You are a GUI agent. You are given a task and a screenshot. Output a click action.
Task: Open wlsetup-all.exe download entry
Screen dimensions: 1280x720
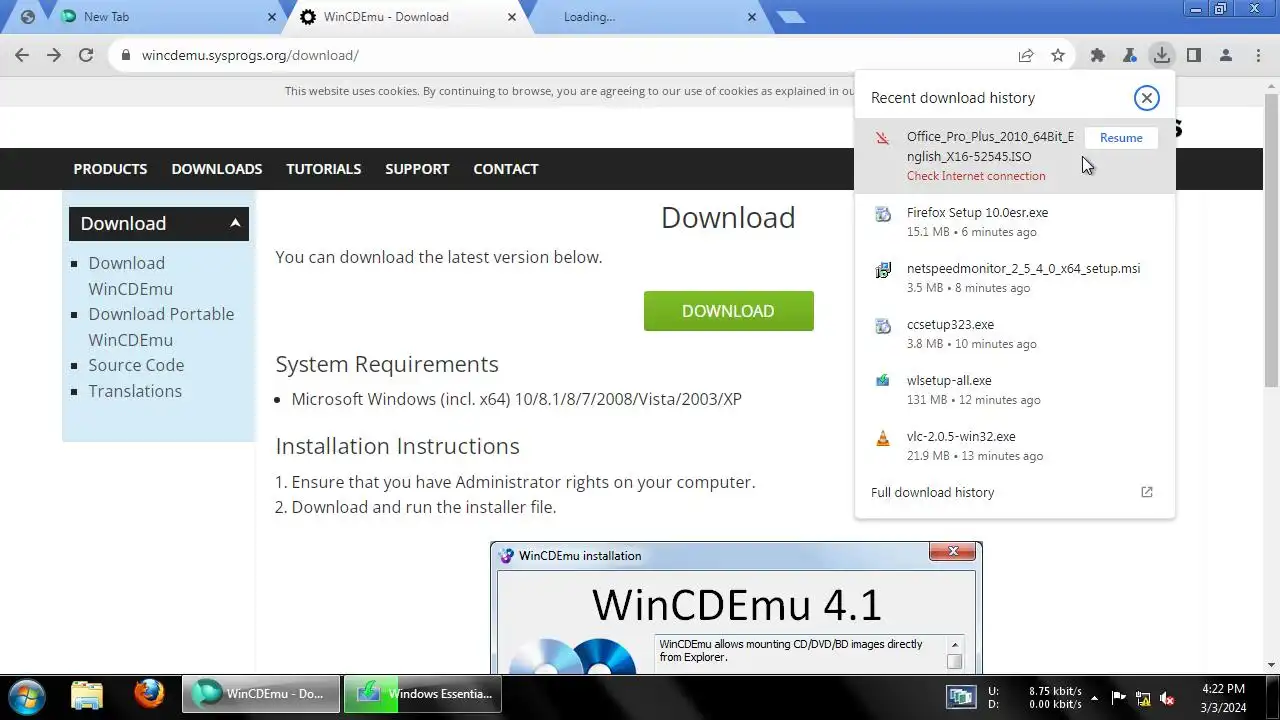(1015, 390)
